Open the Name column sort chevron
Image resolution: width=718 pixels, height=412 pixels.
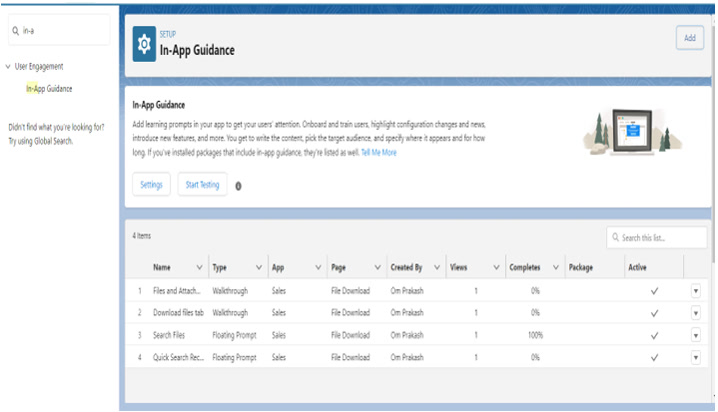click(199, 268)
